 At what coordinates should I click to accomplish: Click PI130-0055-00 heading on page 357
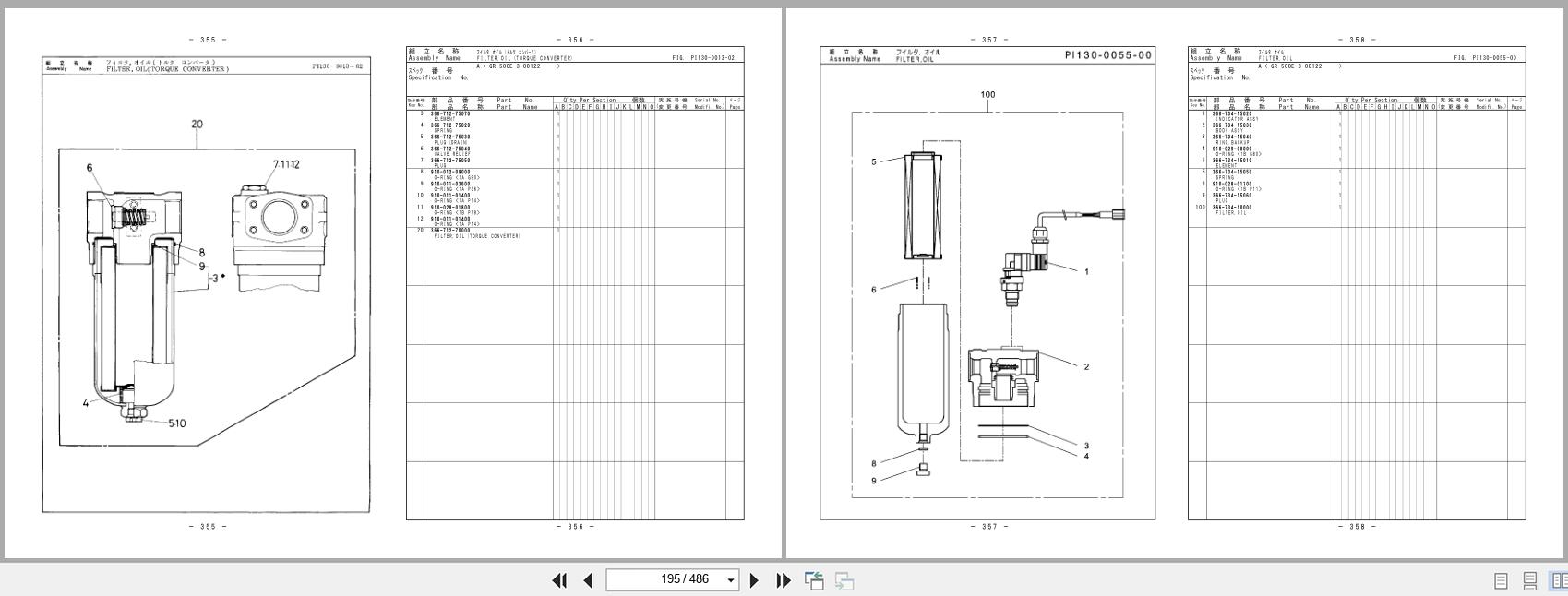(x=1108, y=55)
